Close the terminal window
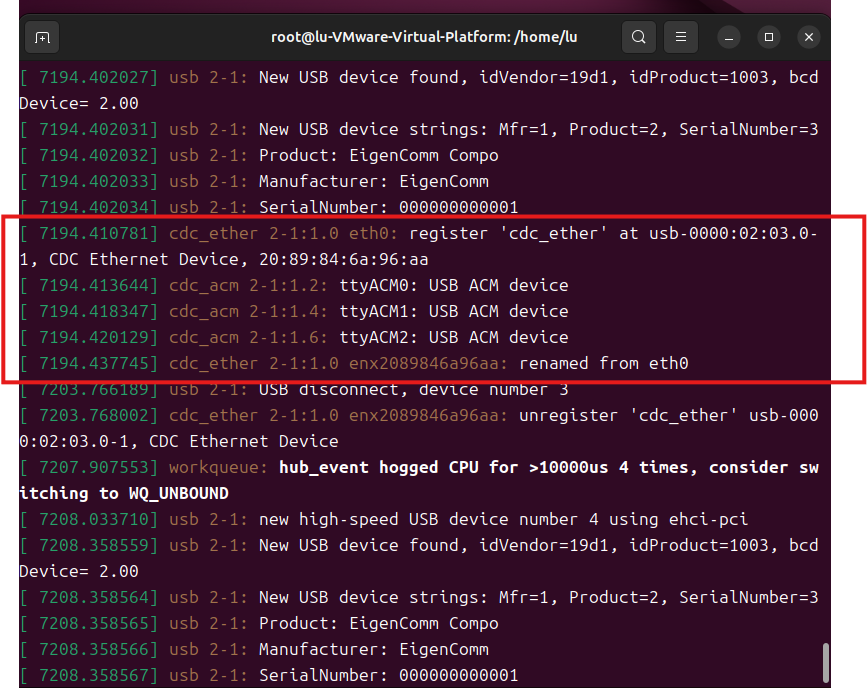The height and width of the screenshot is (688, 867). 809,37
